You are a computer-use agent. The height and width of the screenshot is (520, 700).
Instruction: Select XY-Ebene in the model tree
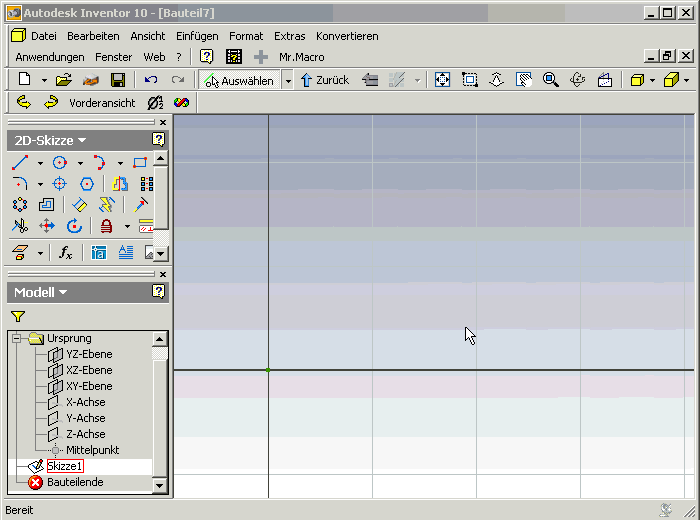[x=88, y=386]
